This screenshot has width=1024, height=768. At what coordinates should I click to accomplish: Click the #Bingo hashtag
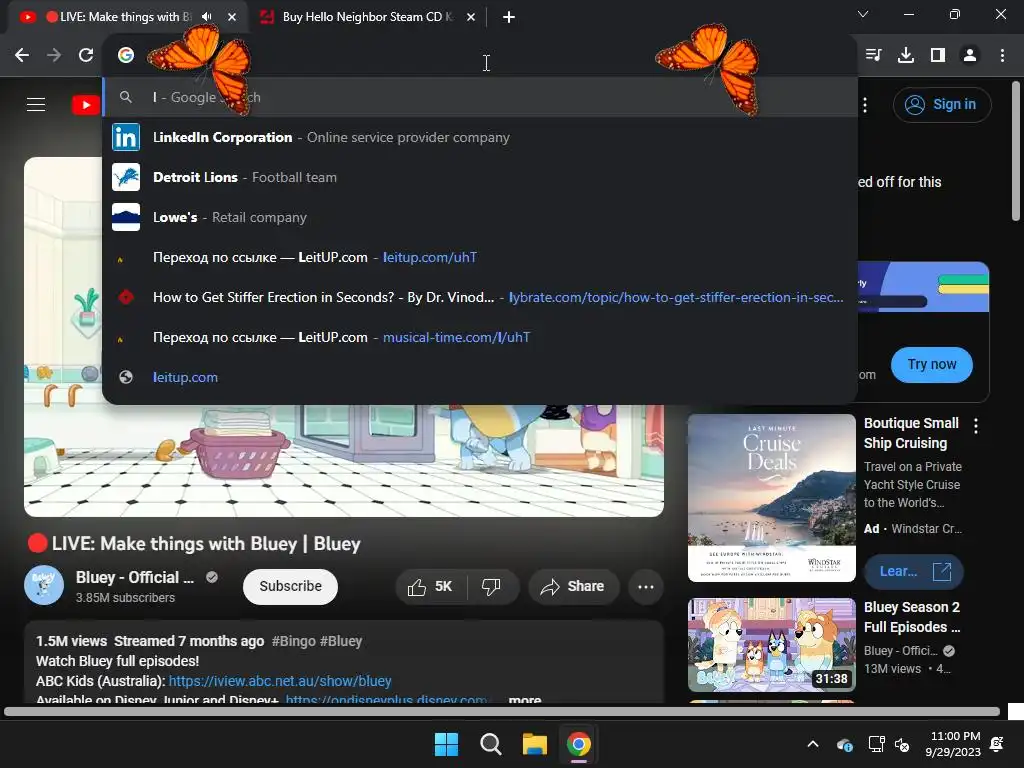293,641
